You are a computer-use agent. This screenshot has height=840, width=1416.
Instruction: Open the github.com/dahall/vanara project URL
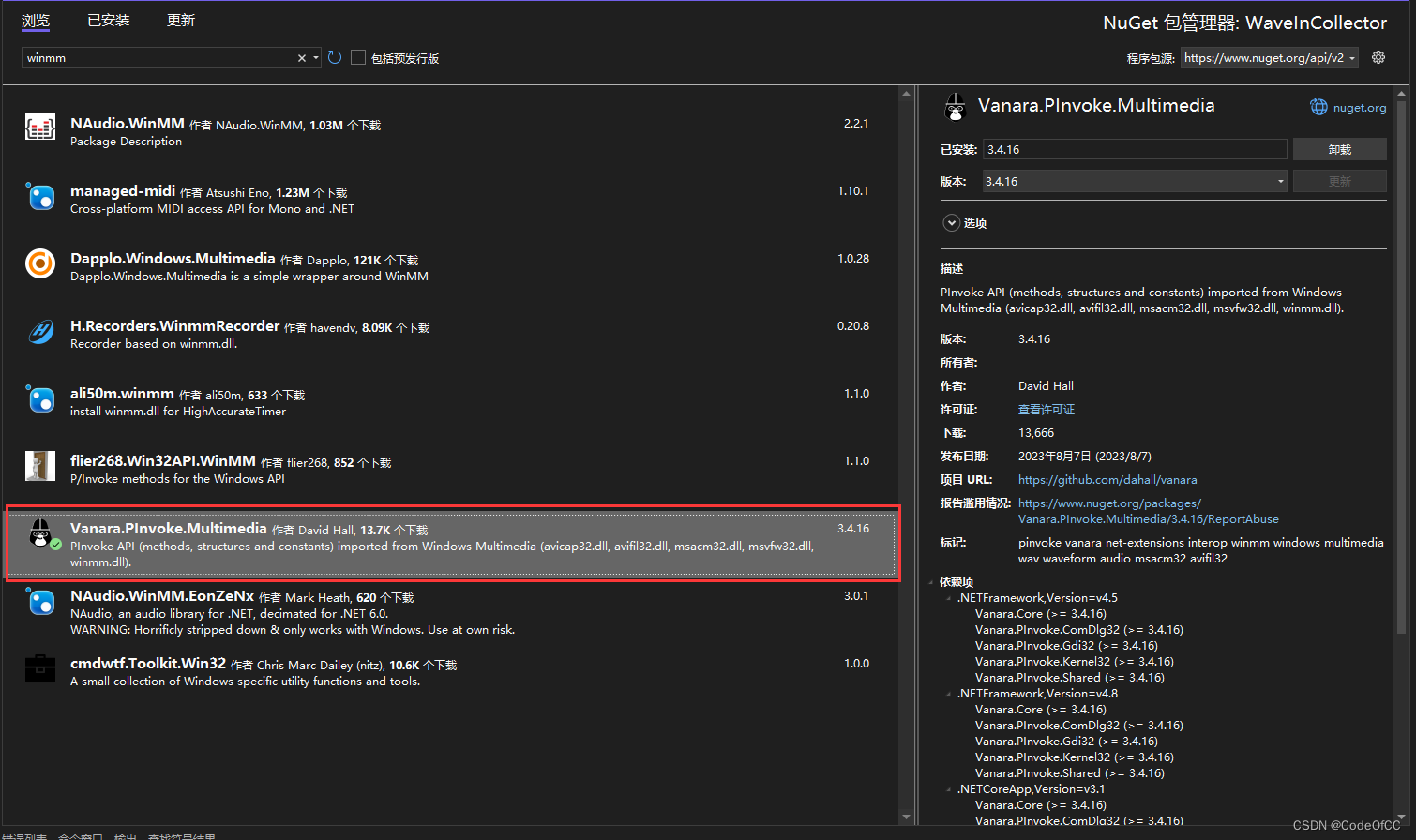[x=1107, y=480]
